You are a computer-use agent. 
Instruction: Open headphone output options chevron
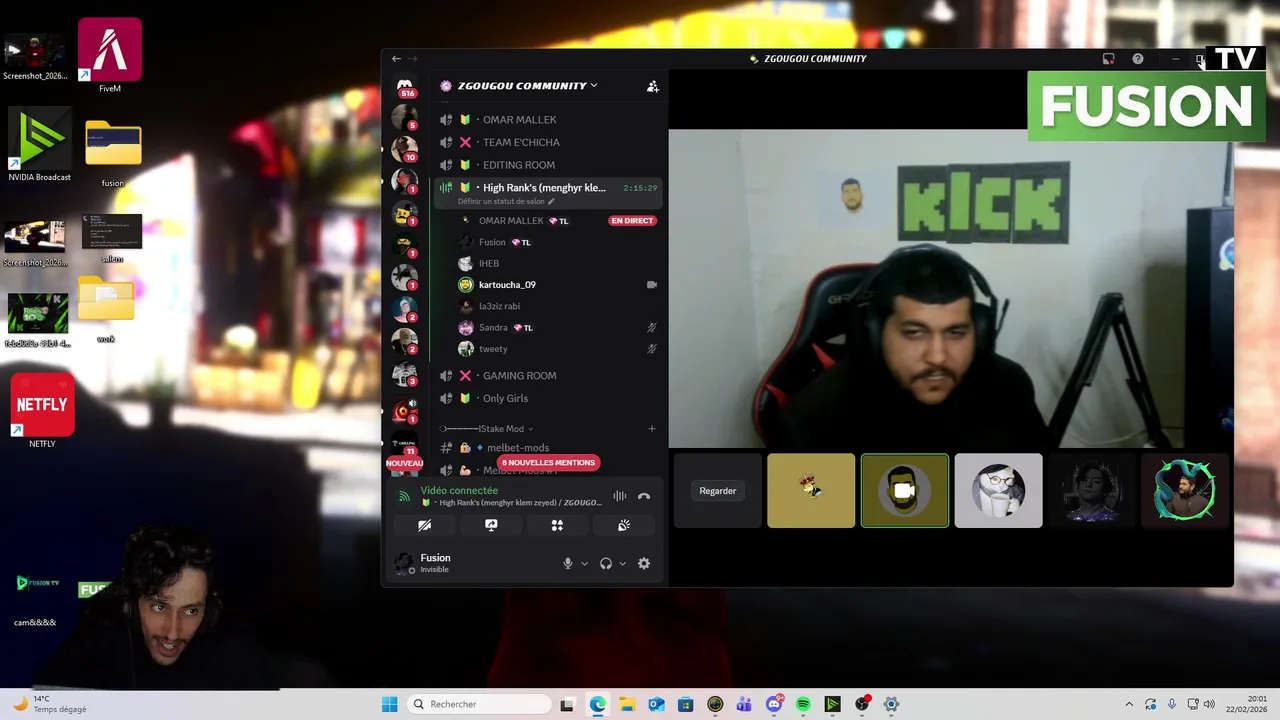coord(622,563)
